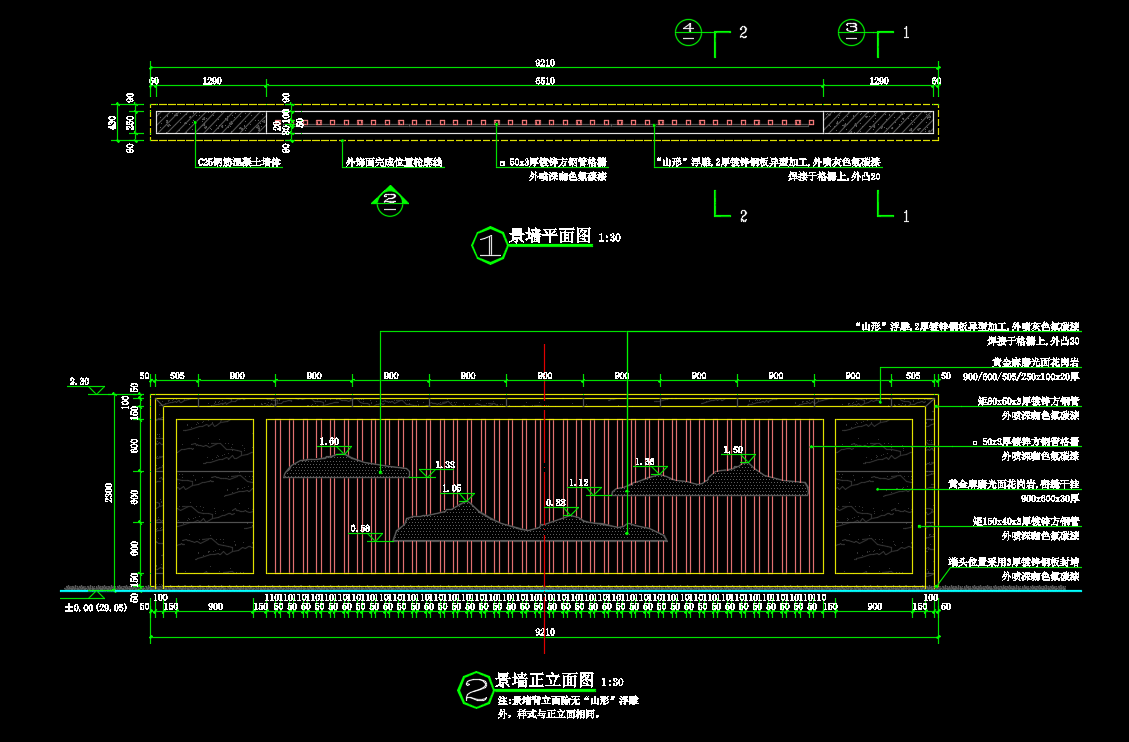1129x742 pixels.
Task: Select the 900/600/505/250x100x20厚 note
Action: [1021, 376]
